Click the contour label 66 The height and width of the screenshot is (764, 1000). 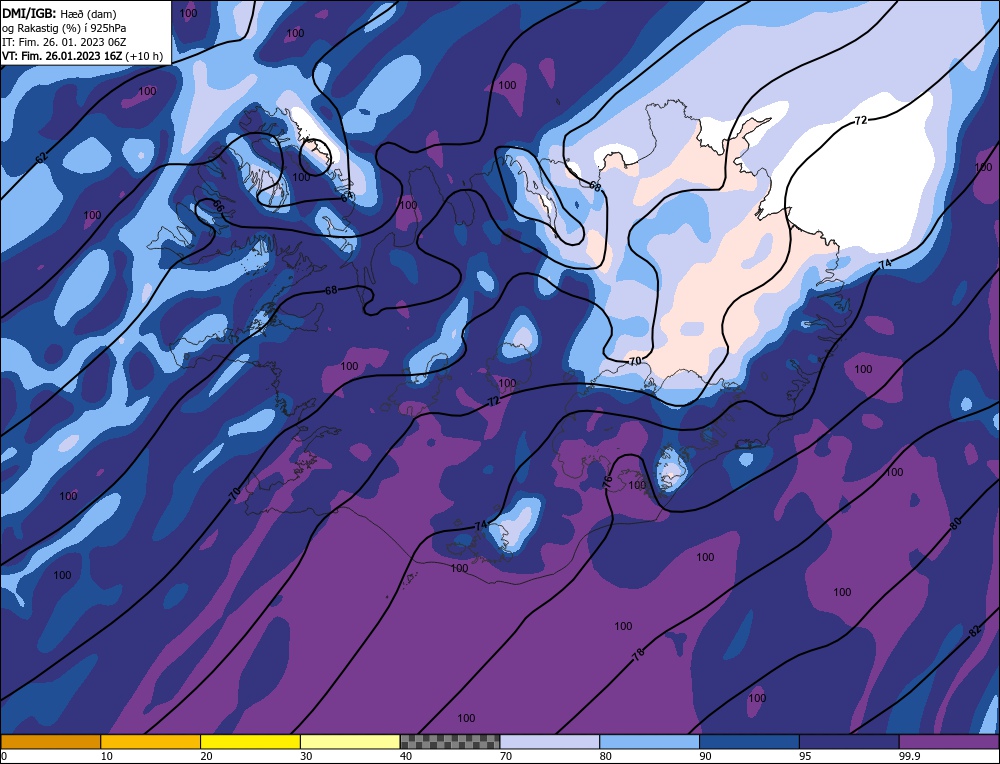click(x=218, y=206)
